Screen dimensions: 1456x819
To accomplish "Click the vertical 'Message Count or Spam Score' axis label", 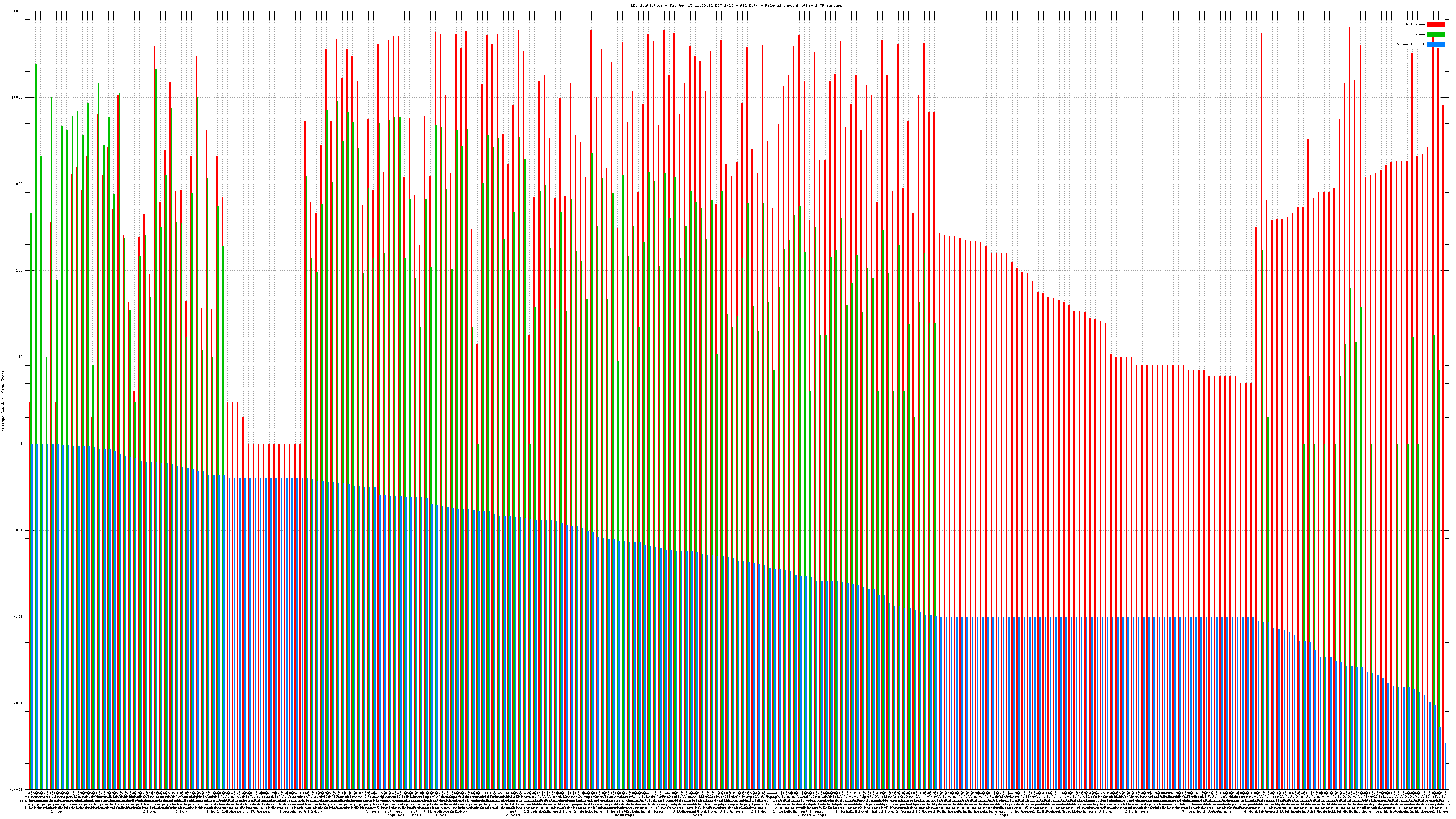I will pos(3,401).
